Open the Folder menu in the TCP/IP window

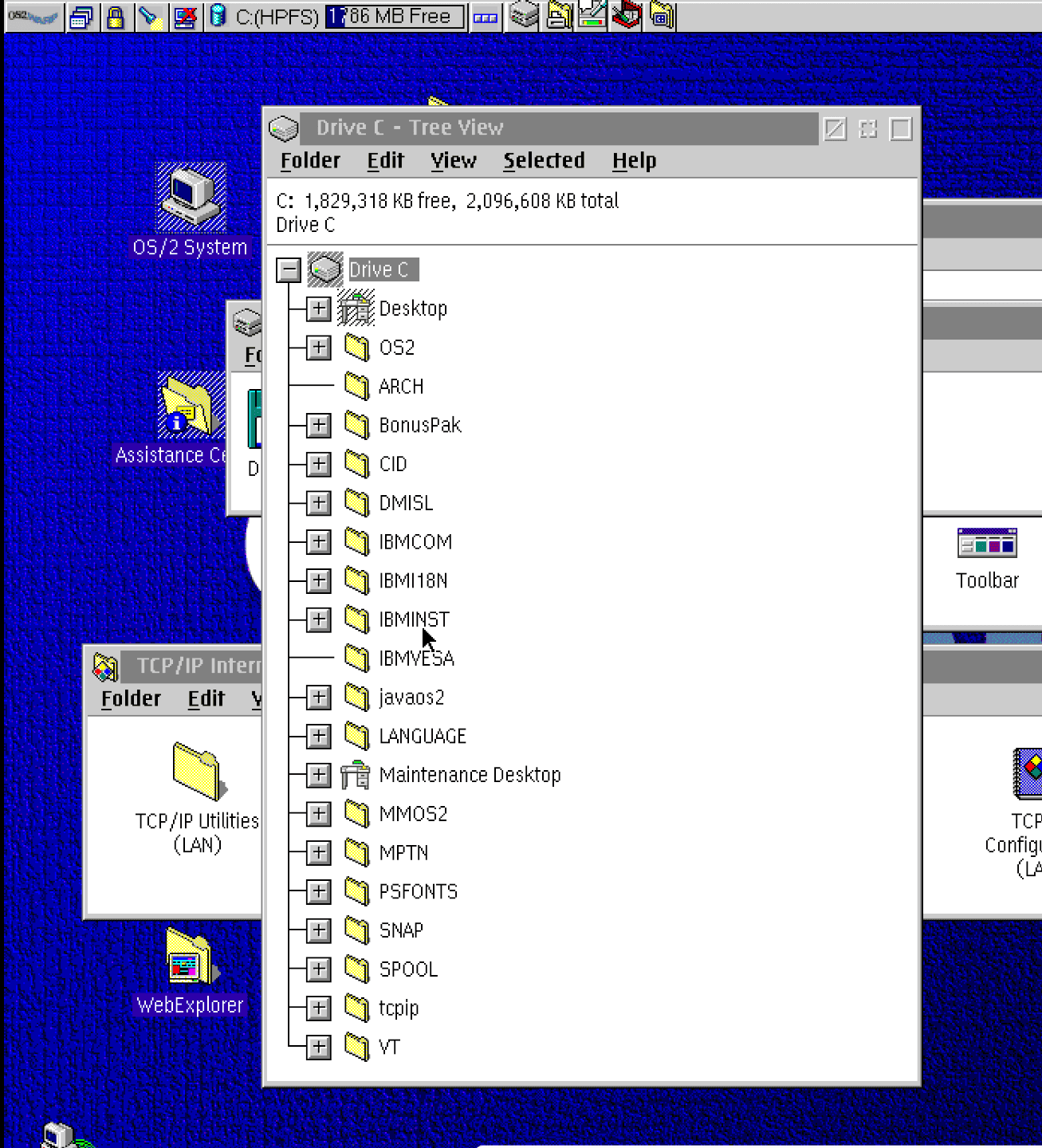click(x=130, y=698)
